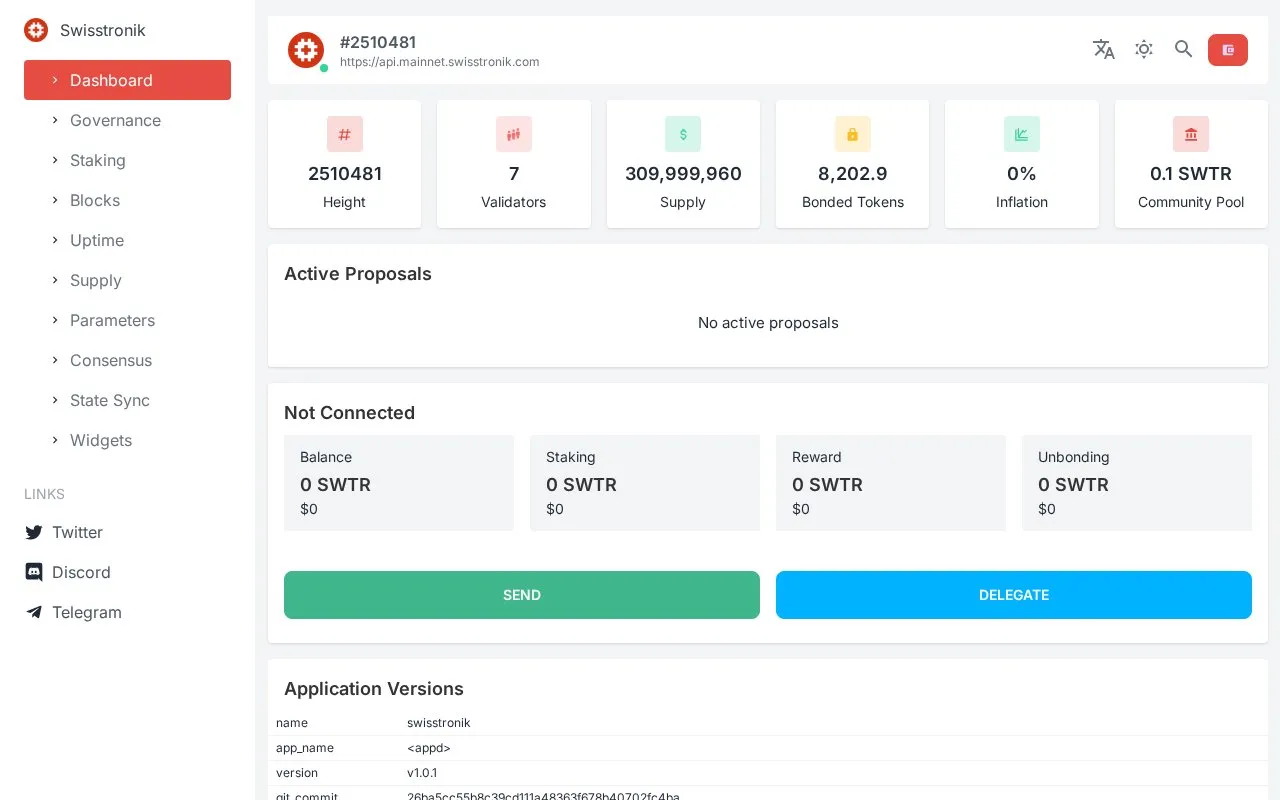This screenshot has height=800, width=1280.
Task: Click the API URL under block number
Action: click(440, 62)
